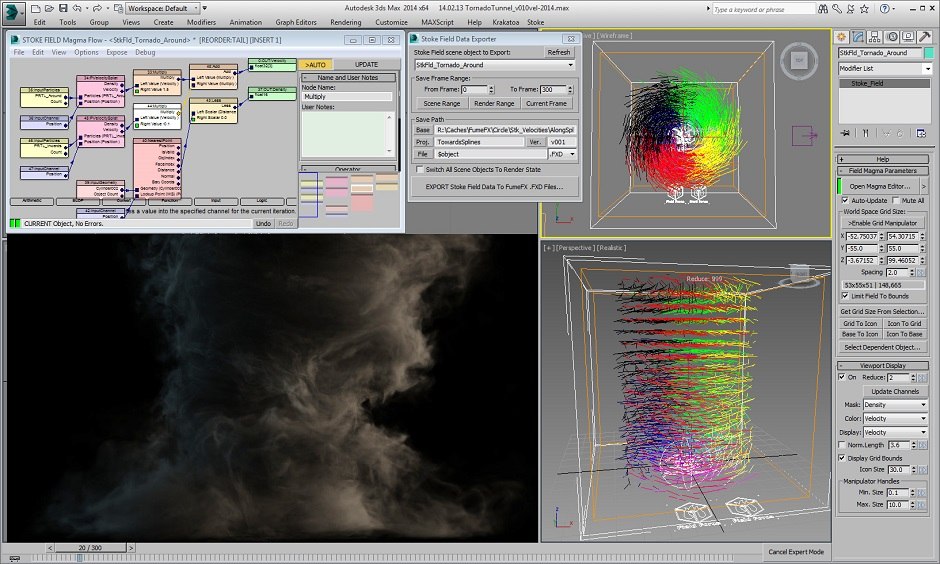
Task: Click EXPORT Stoke Field Data To FumeFX button
Action: click(x=495, y=187)
